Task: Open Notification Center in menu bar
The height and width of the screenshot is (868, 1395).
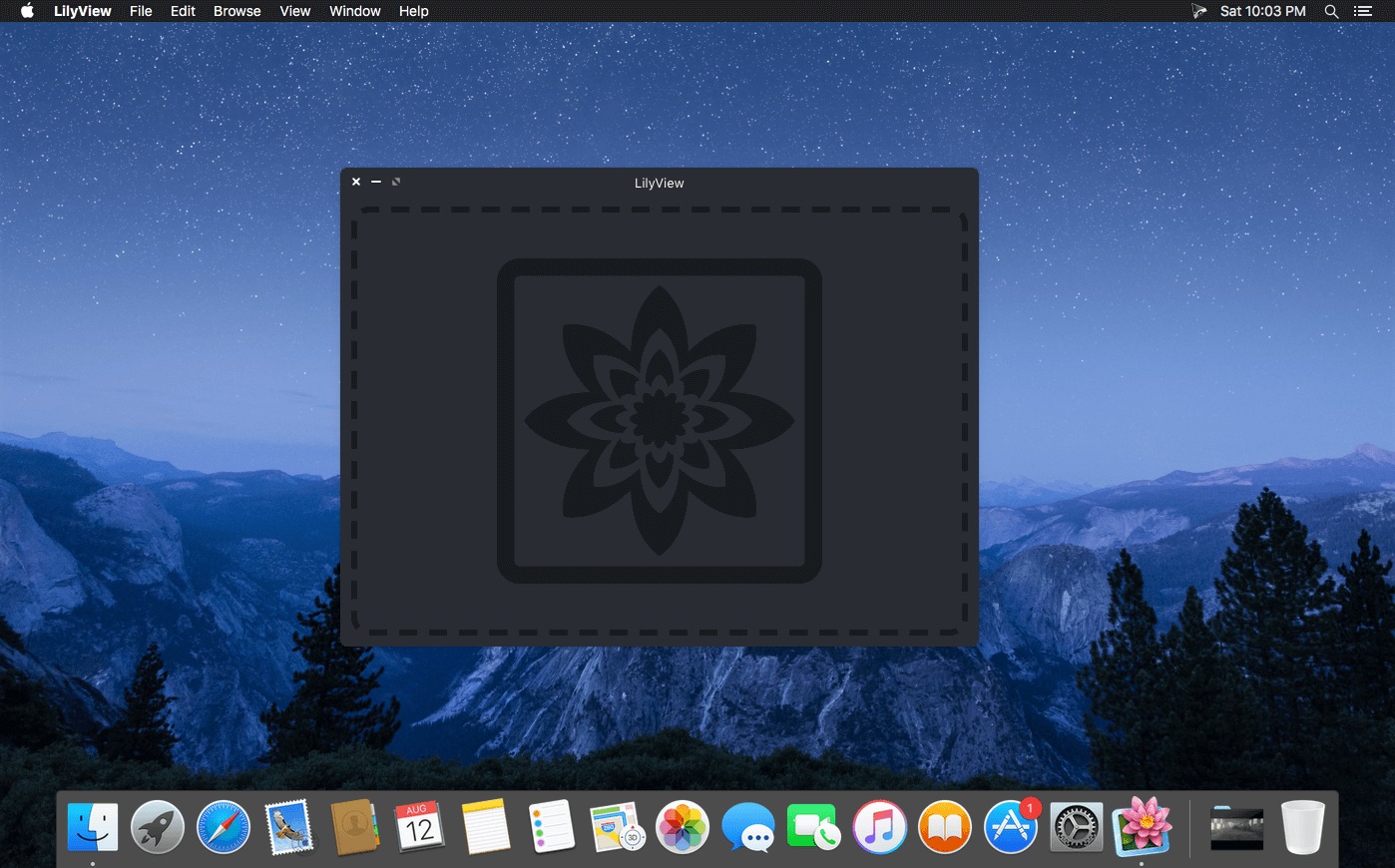Action: coord(1363,11)
